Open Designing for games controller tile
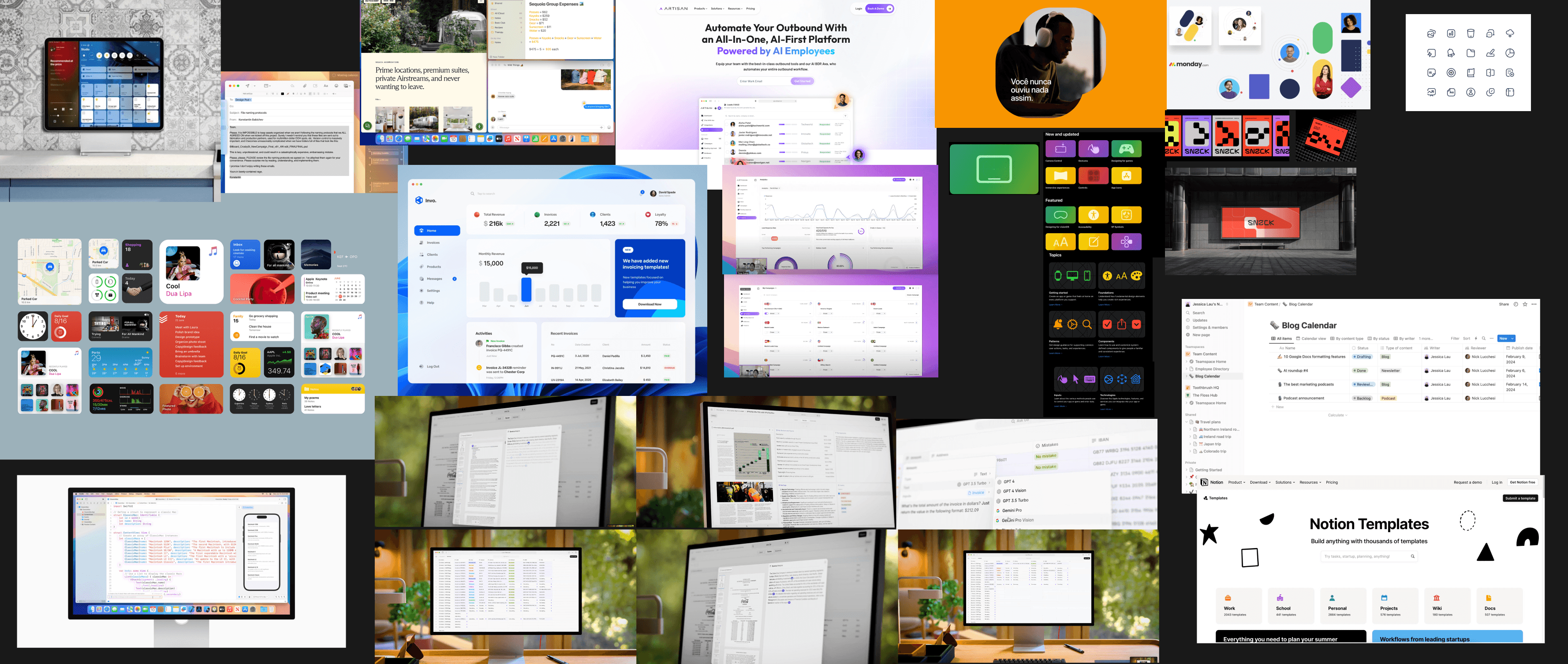 tap(1126, 149)
